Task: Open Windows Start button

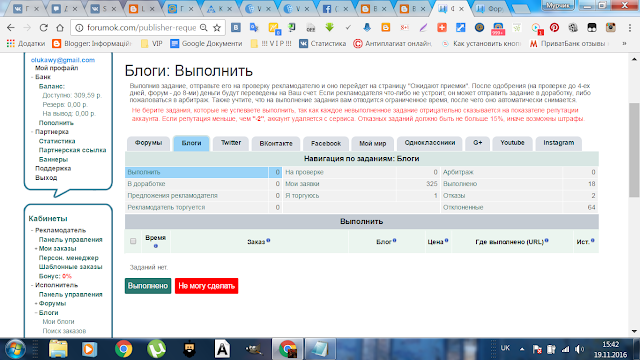Action: [x=16, y=349]
